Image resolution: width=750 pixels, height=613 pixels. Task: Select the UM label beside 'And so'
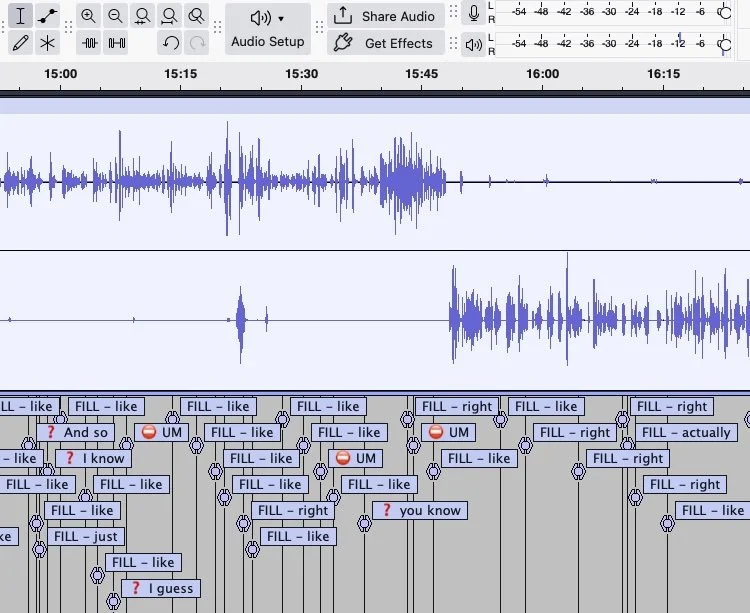coord(162,432)
